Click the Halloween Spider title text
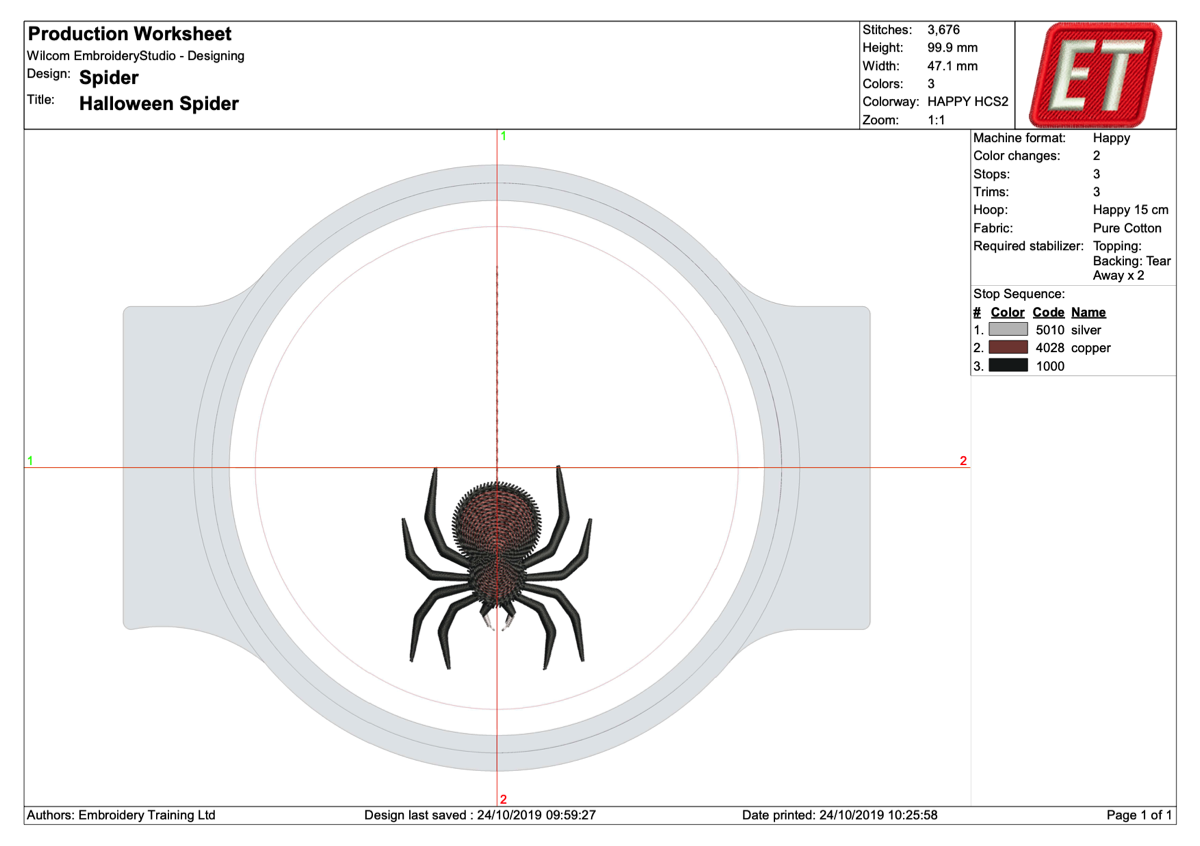 [158, 103]
